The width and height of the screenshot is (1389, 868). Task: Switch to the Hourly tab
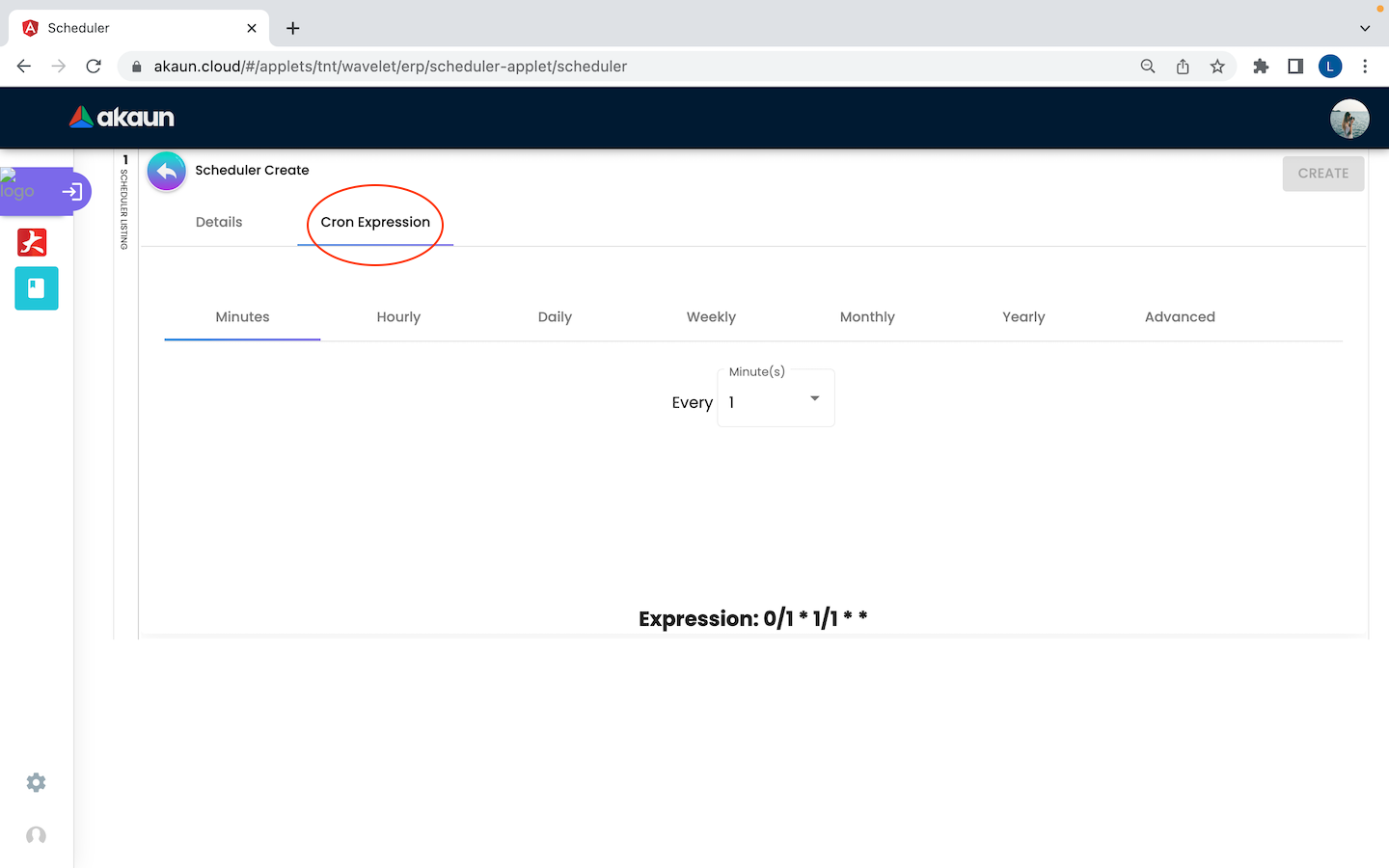398,317
